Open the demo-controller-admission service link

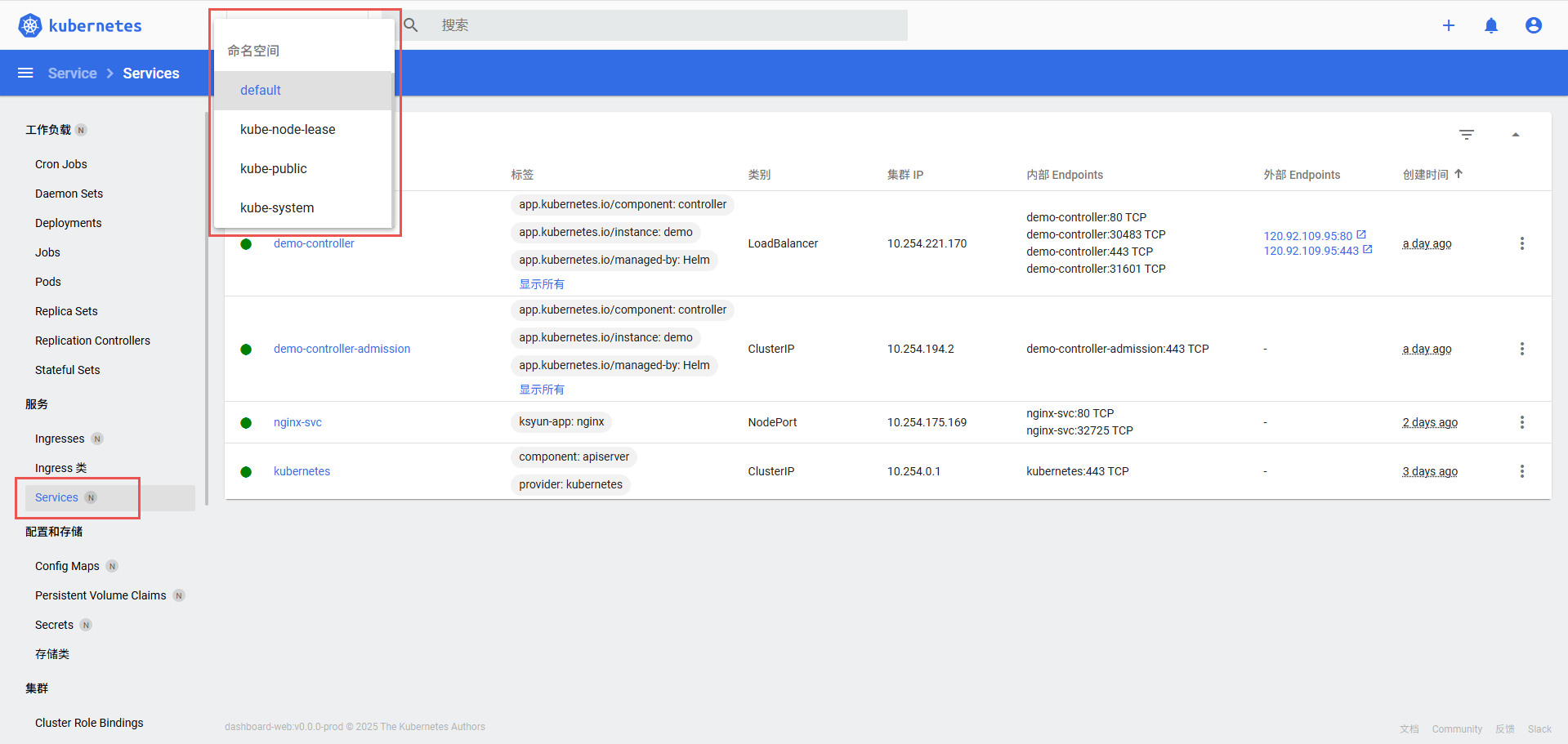coord(342,349)
